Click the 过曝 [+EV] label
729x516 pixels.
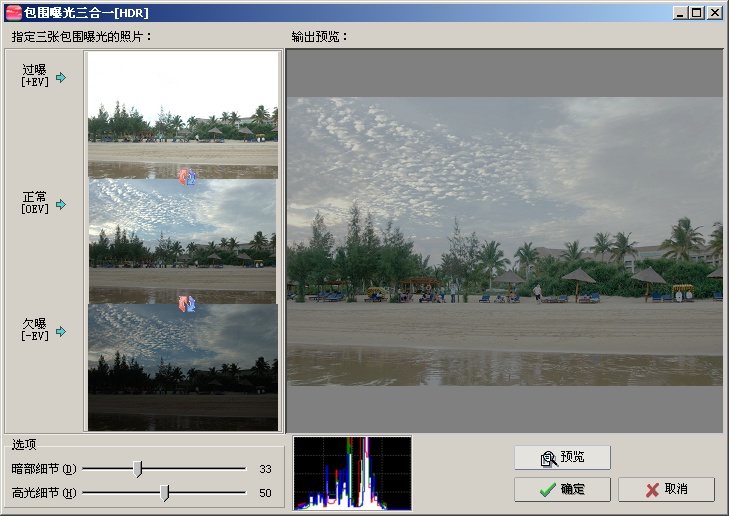(x=35, y=76)
